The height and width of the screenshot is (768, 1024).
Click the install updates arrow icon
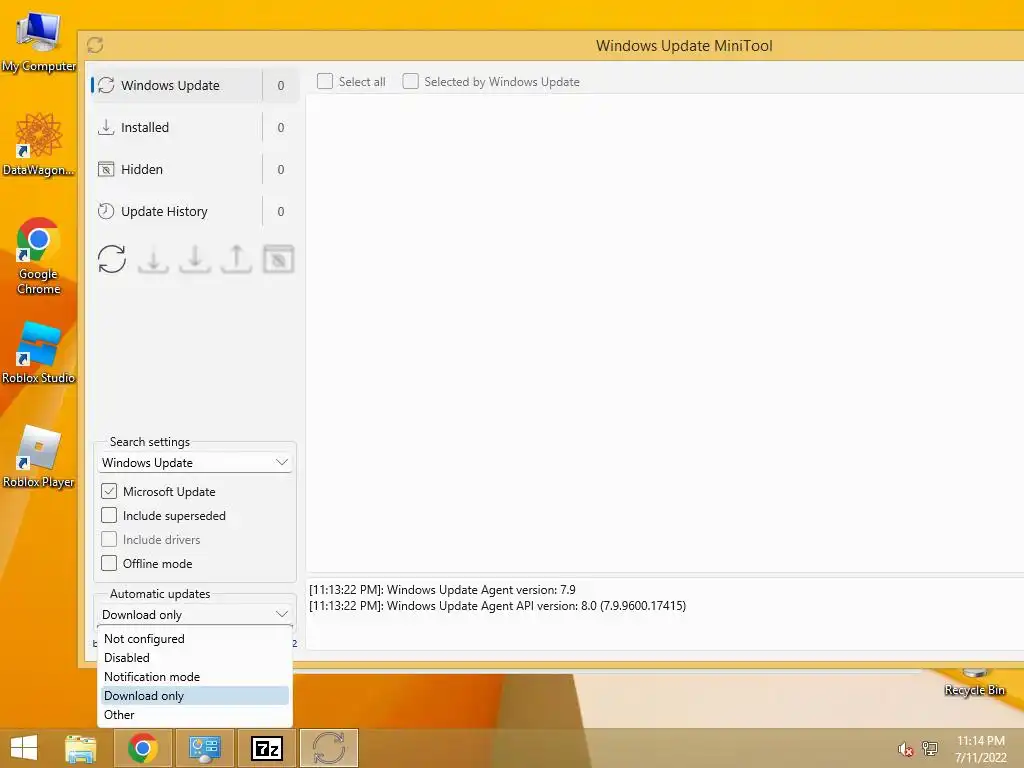pos(195,259)
